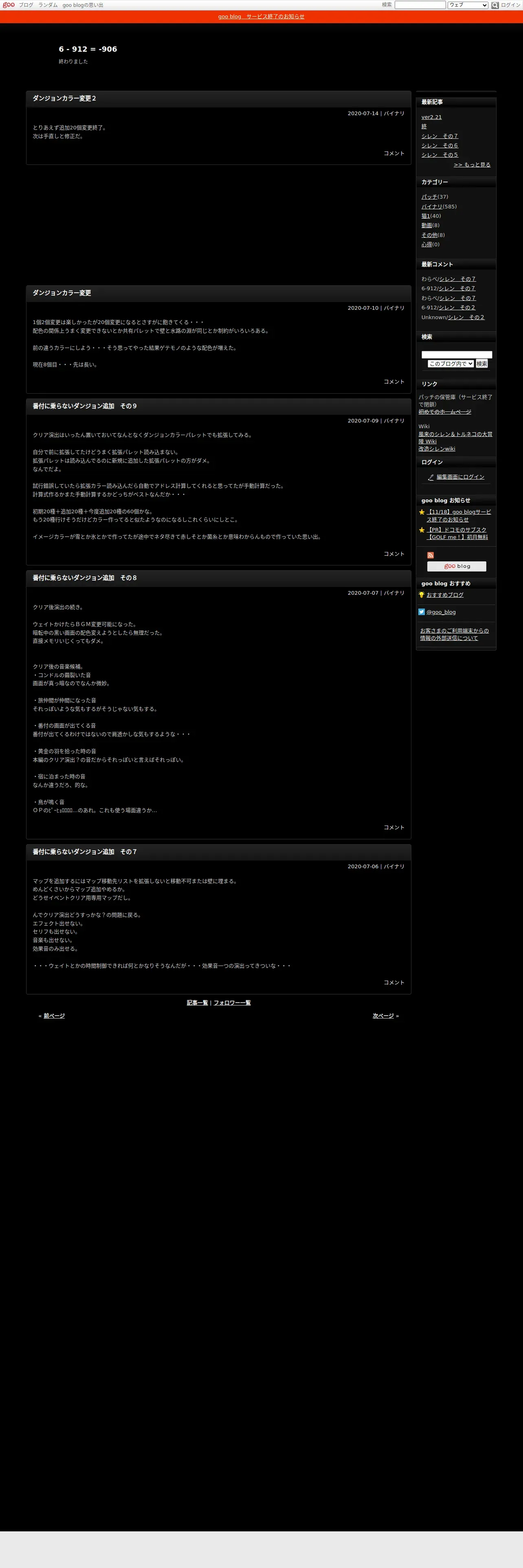Click バイナリ category on the 2020-07-09 post

click(x=394, y=420)
